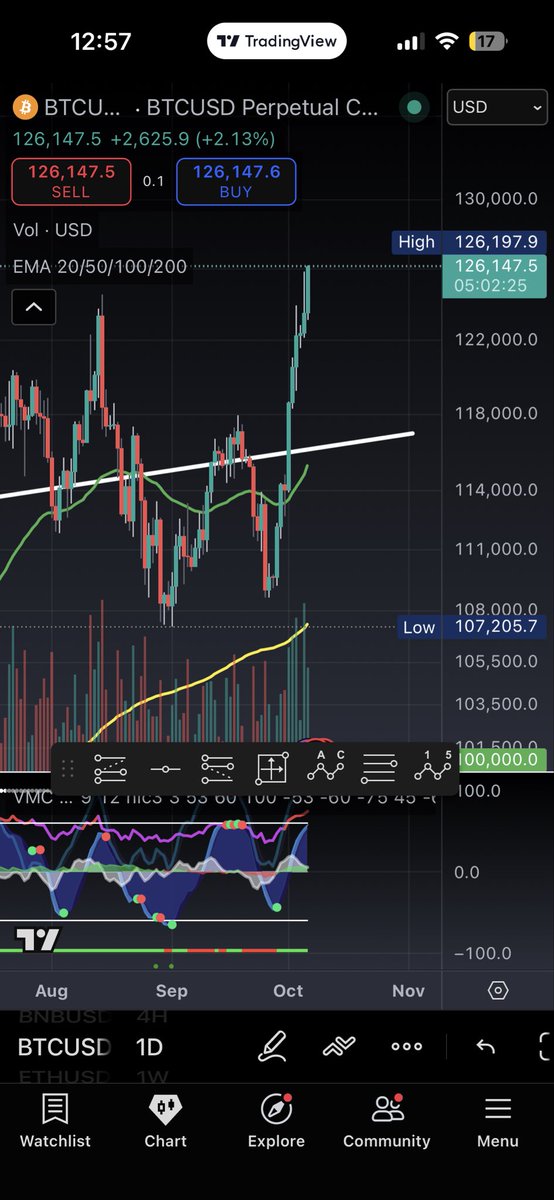Select the long position box tool
Screen dimensions: 554x1200
point(271,769)
